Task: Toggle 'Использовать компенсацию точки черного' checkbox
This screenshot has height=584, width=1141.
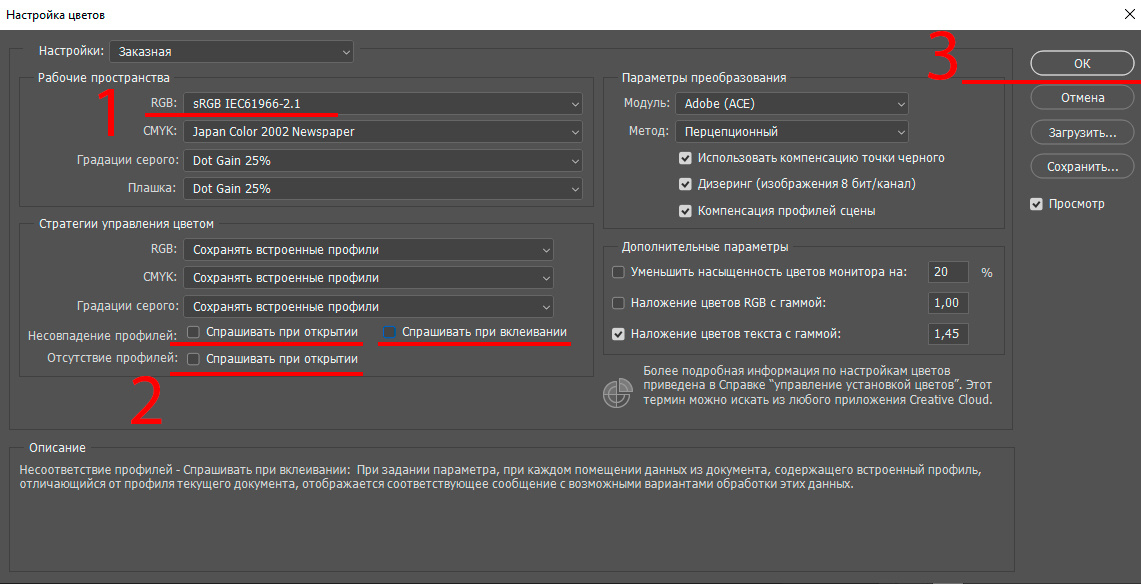Action: coord(685,158)
